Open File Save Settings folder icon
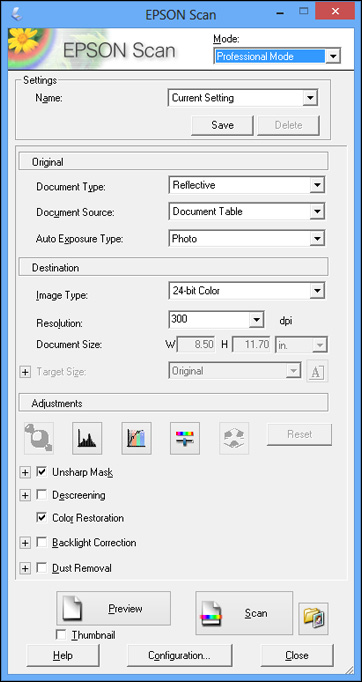362x682 pixels. click(x=313, y=618)
